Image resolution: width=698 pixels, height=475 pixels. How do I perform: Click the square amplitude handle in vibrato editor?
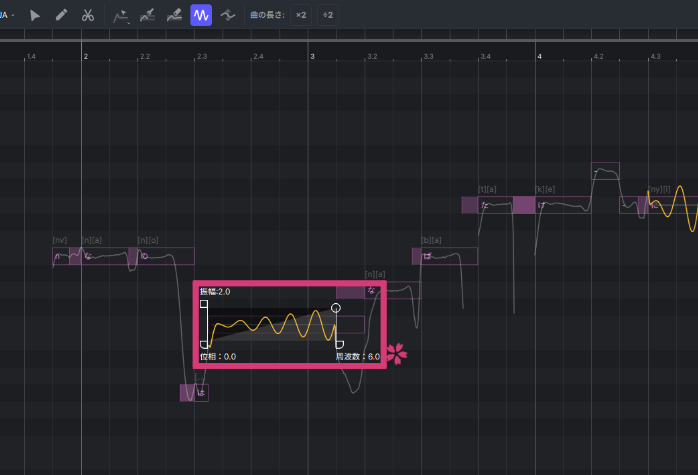pyautogui.click(x=204, y=302)
